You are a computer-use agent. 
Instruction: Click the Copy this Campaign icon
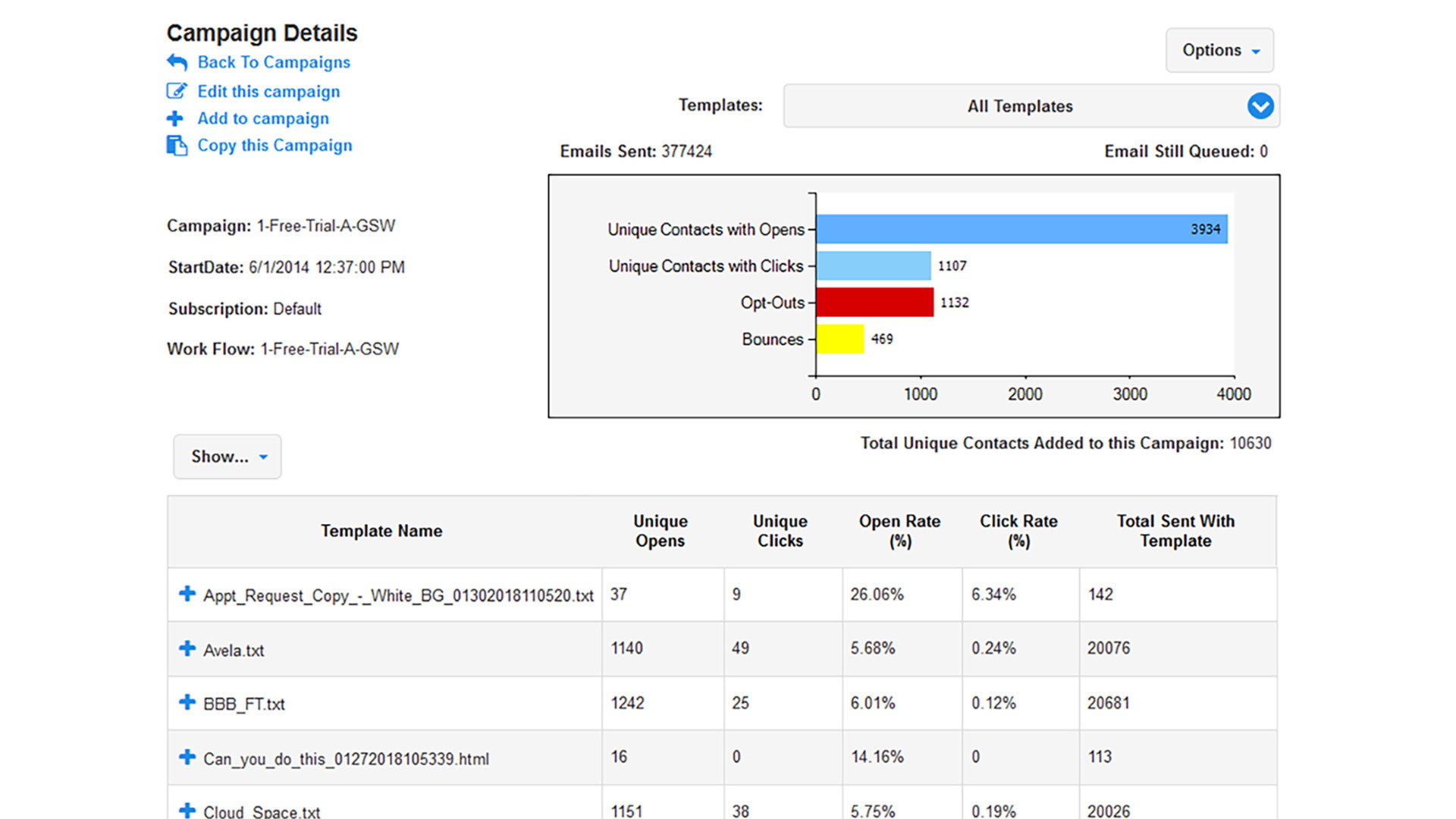pyautogui.click(x=171, y=144)
